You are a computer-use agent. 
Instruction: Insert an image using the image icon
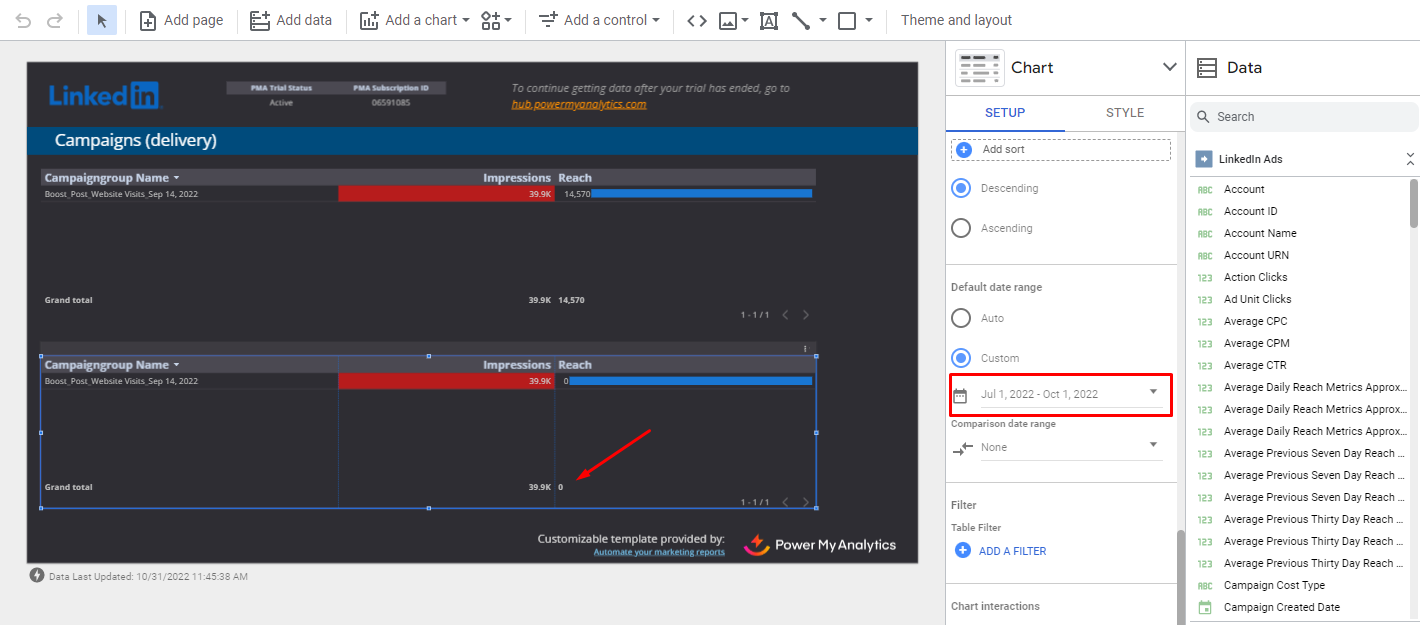point(728,20)
